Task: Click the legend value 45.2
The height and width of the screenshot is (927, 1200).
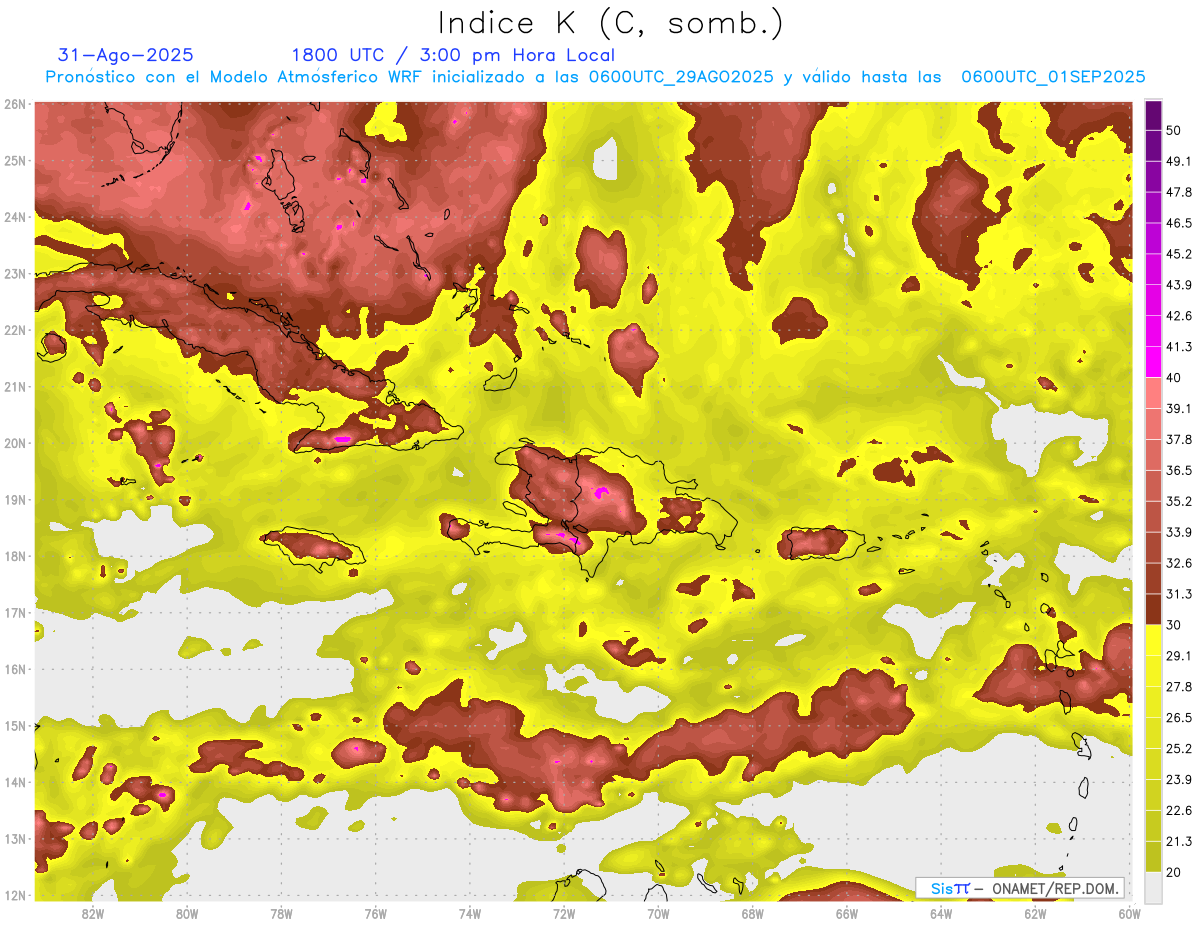Action: [x=1178, y=254]
